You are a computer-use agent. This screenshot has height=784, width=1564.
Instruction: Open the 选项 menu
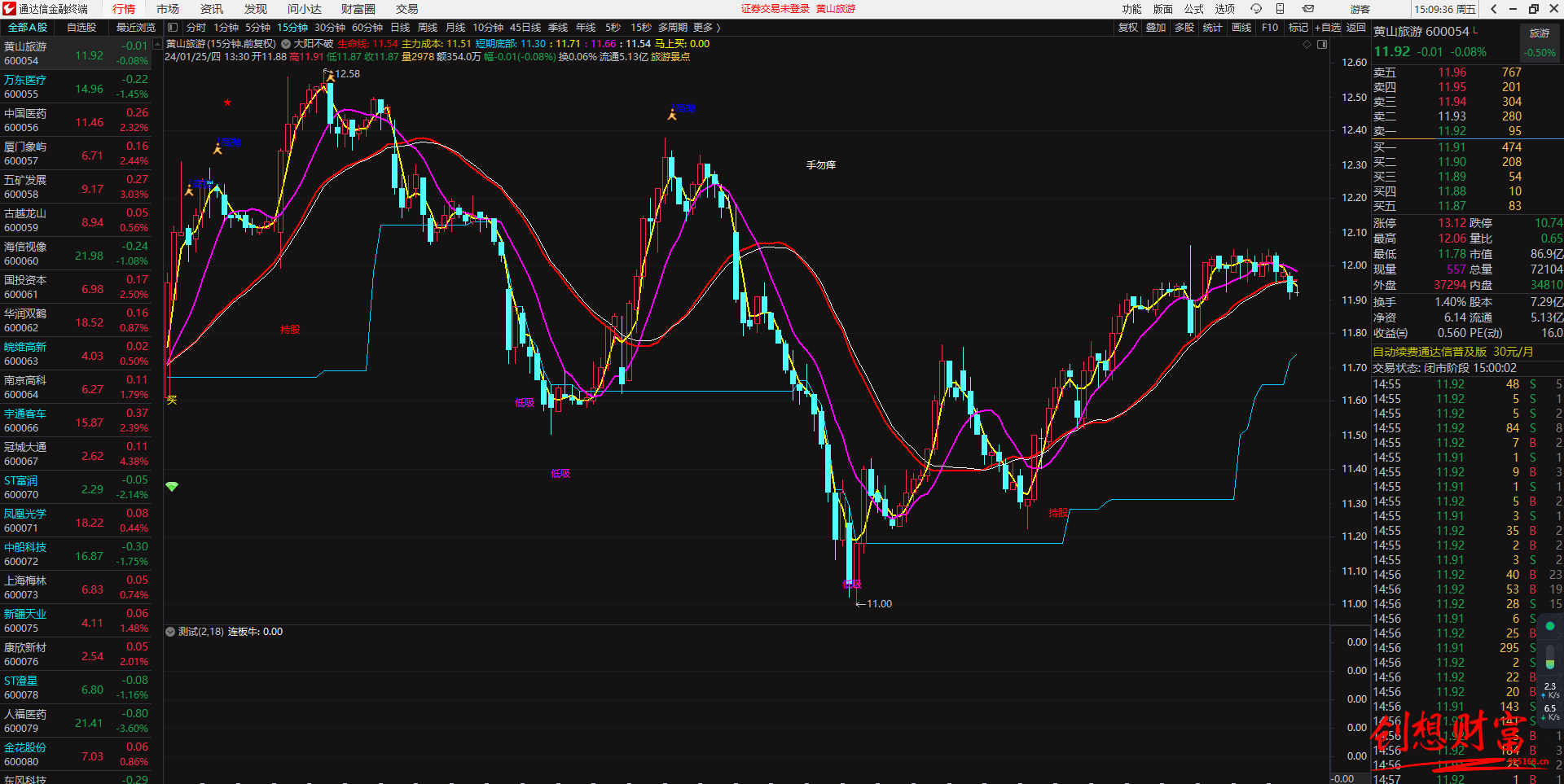point(1225,9)
